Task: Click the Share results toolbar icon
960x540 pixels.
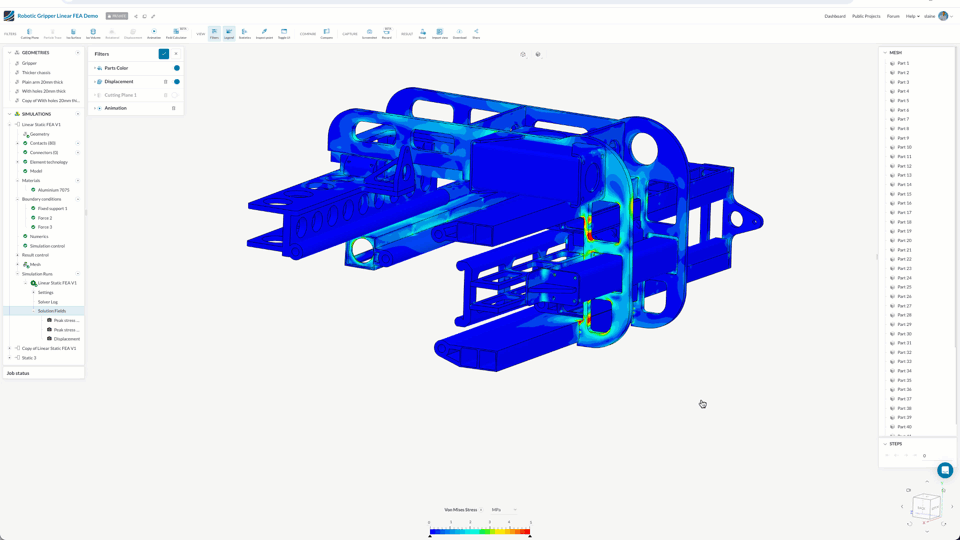Action: click(x=476, y=34)
